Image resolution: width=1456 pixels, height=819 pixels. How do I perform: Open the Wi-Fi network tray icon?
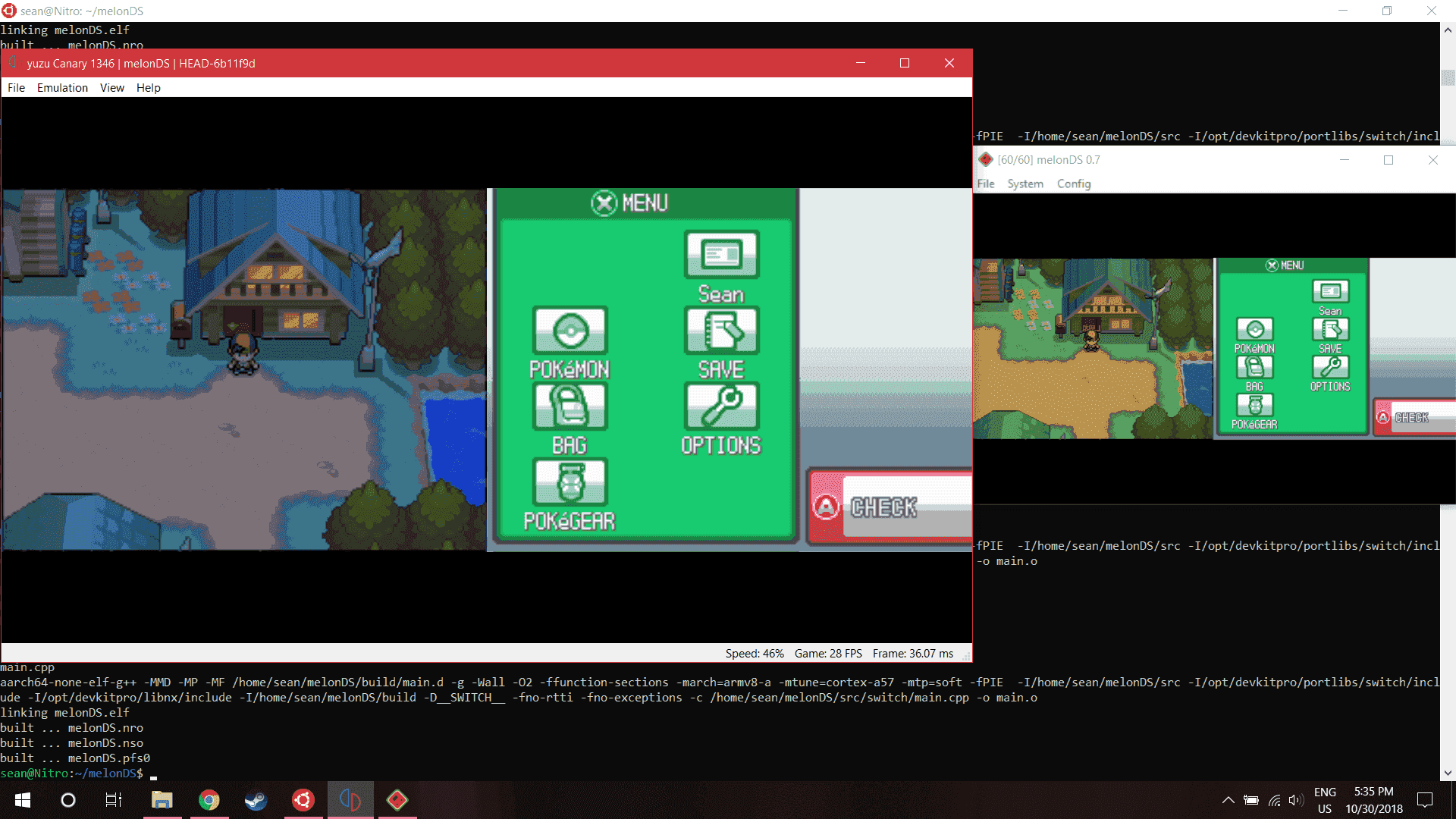[x=1275, y=800]
